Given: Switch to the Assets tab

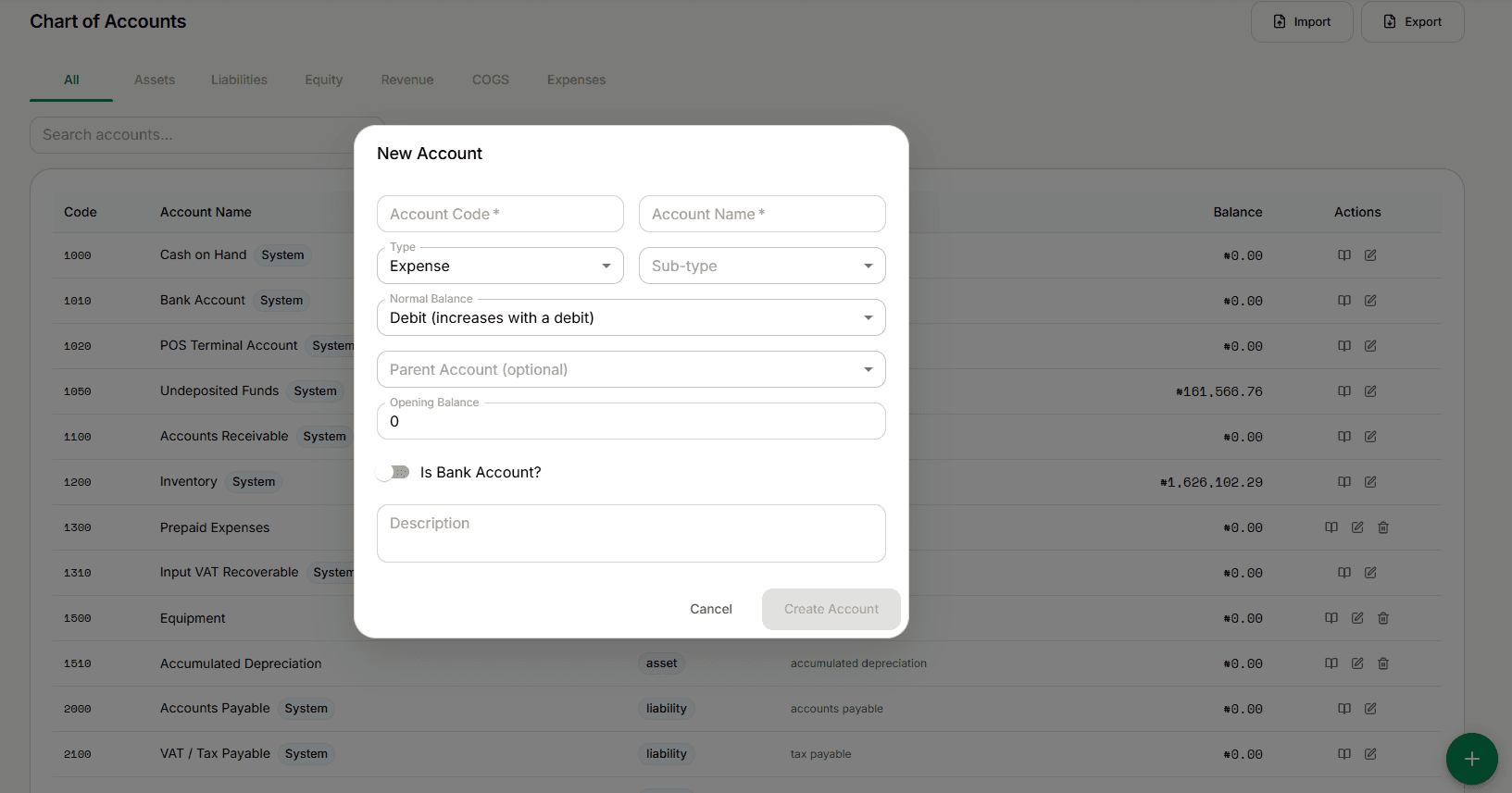Looking at the screenshot, I should tap(155, 80).
